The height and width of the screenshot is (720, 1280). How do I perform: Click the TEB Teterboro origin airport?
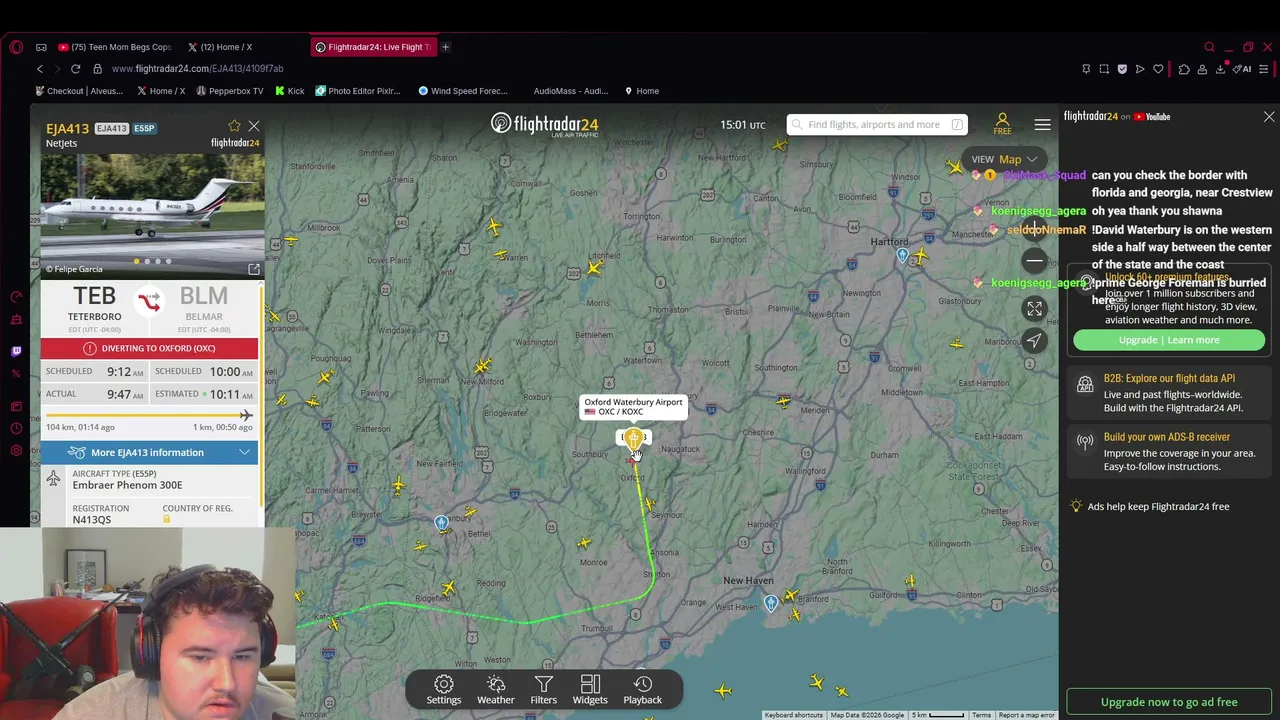[94, 303]
